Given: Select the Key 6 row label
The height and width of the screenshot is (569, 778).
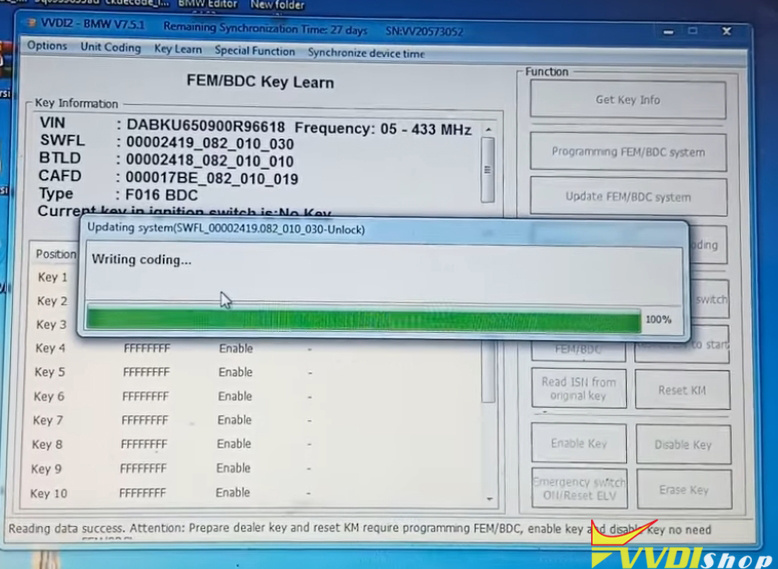Looking at the screenshot, I should pos(49,396).
